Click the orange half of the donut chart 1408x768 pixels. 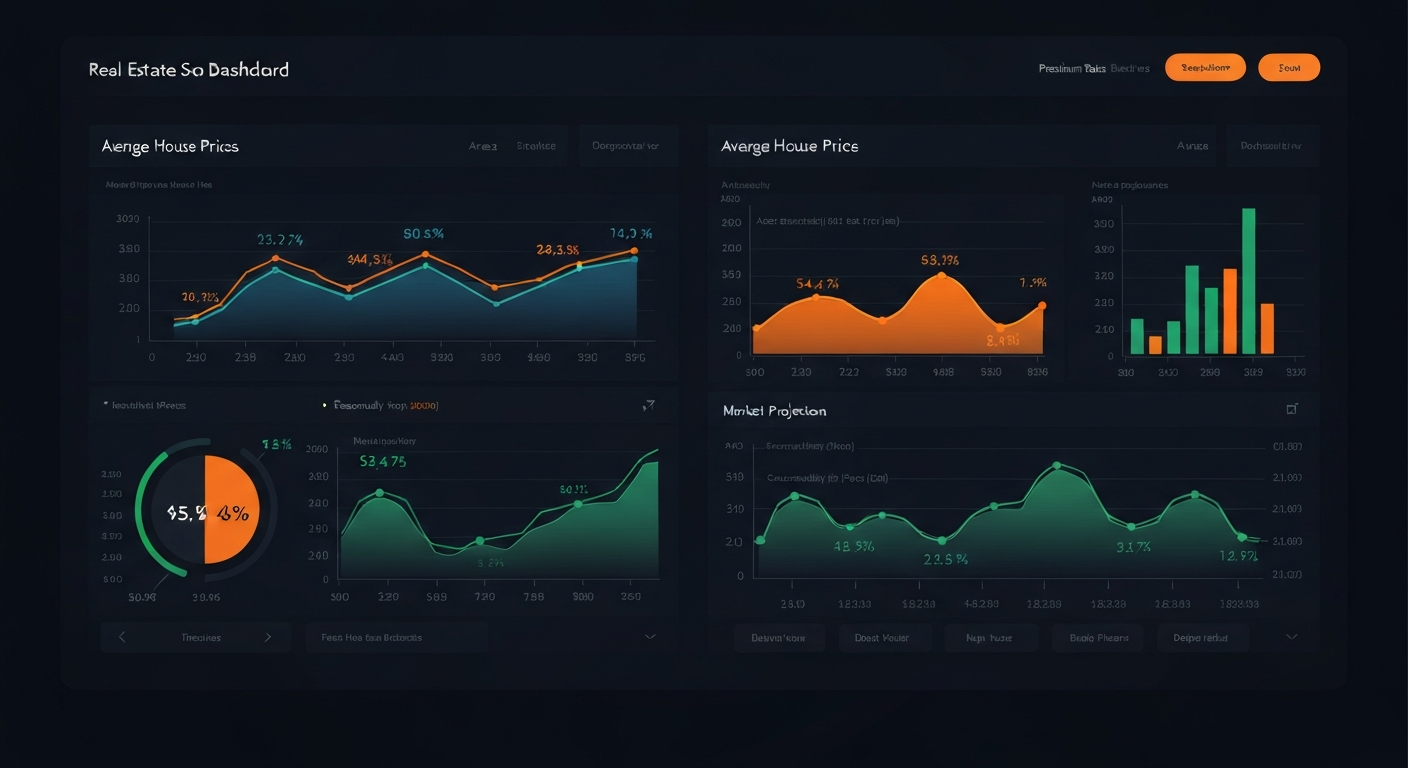pos(232,509)
